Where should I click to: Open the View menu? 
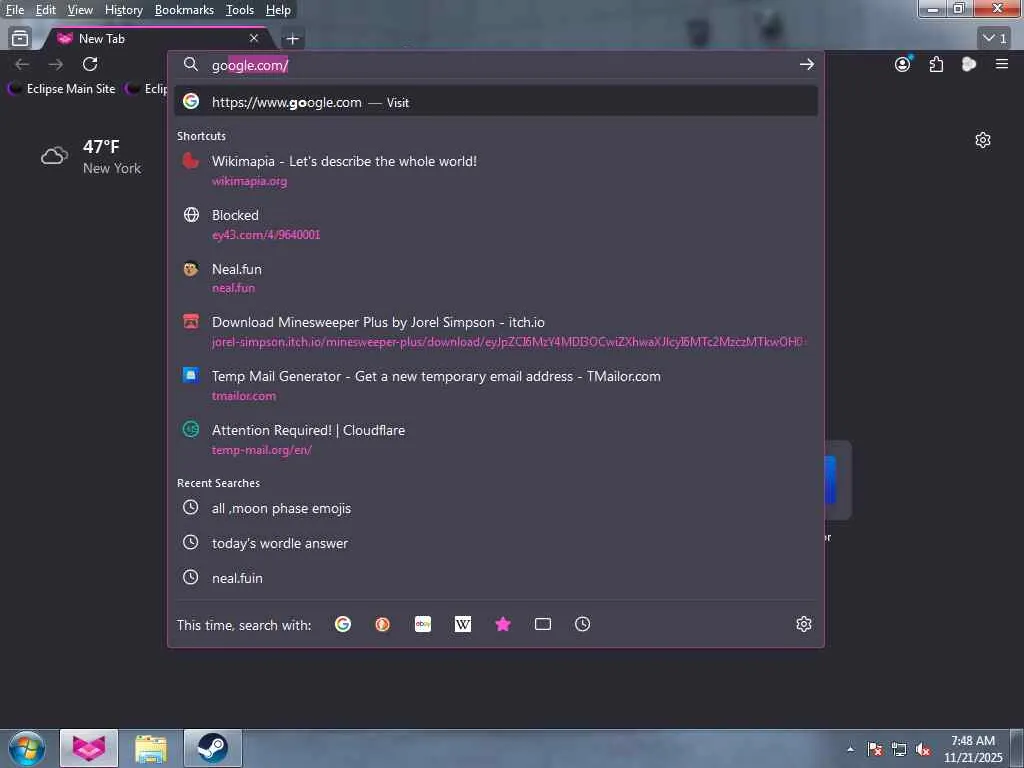80,10
